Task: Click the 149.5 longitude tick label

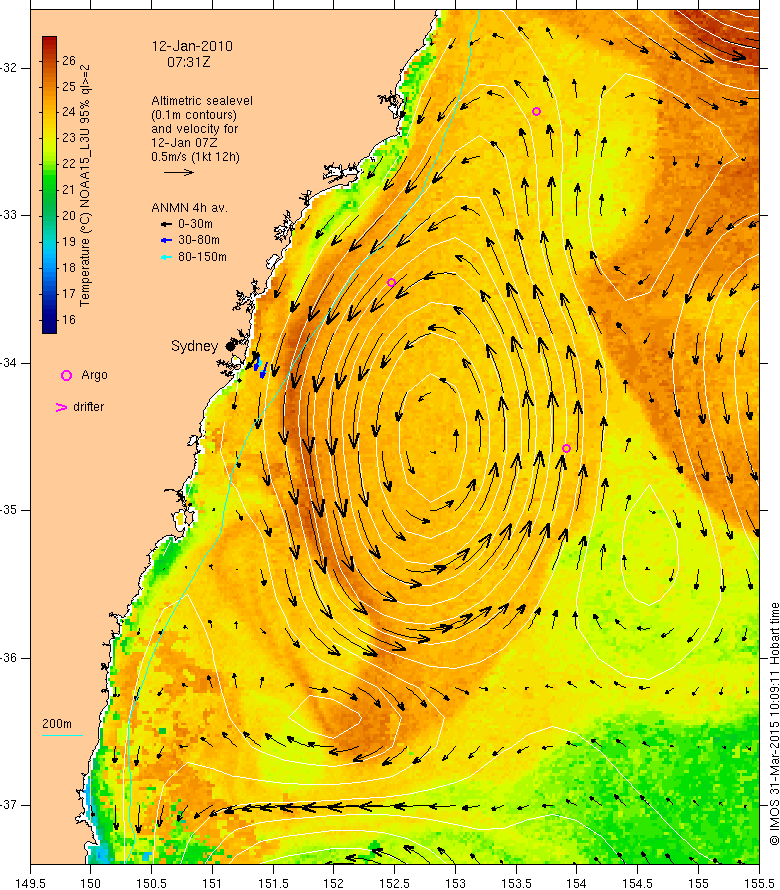Action: 30,884
